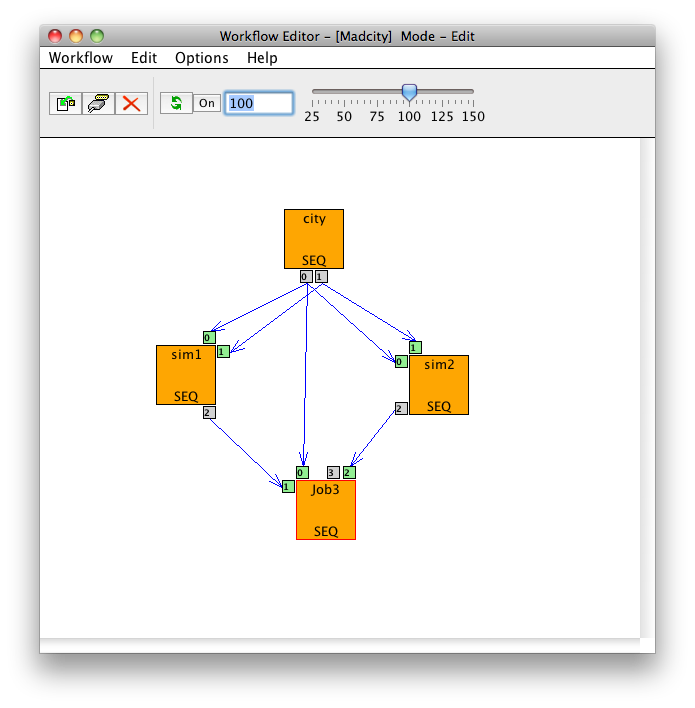Select the sim2 job node
695x708 pixels.
pyautogui.click(x=439, y=384)
